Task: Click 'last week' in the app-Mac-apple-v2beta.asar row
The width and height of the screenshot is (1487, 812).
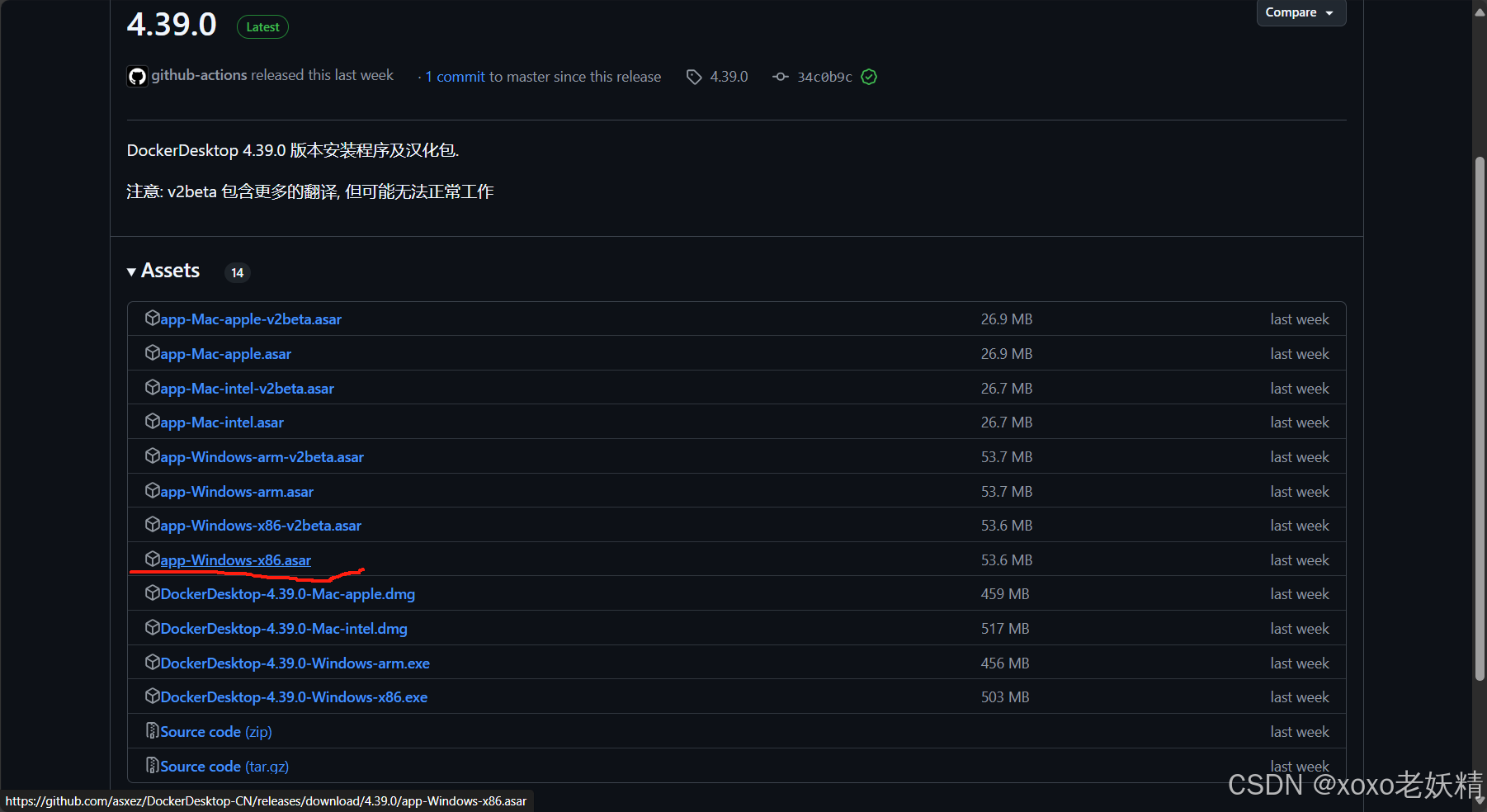Action: pos(1300,319)
